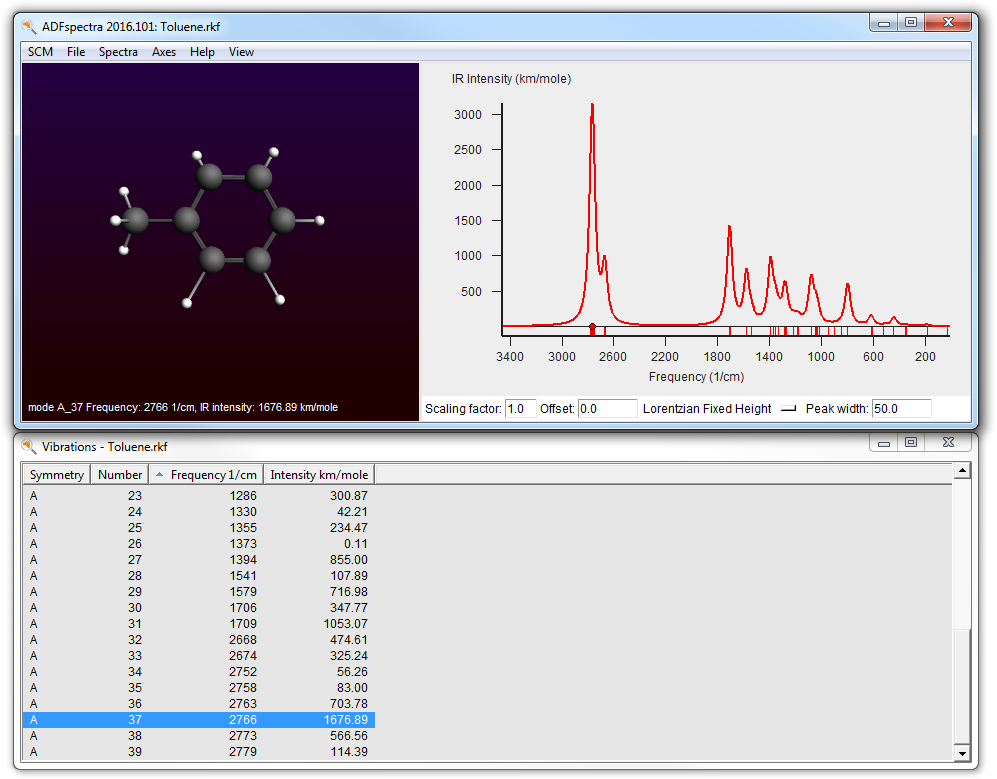Click the ADFspectra window title icon
Image resolution: width=997 pixels, height=779 pixels.
(x=29, y=27)
